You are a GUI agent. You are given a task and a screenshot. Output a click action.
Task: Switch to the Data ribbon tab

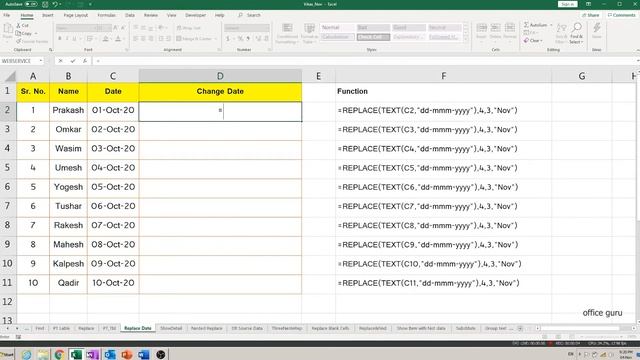tap(130, 15)
